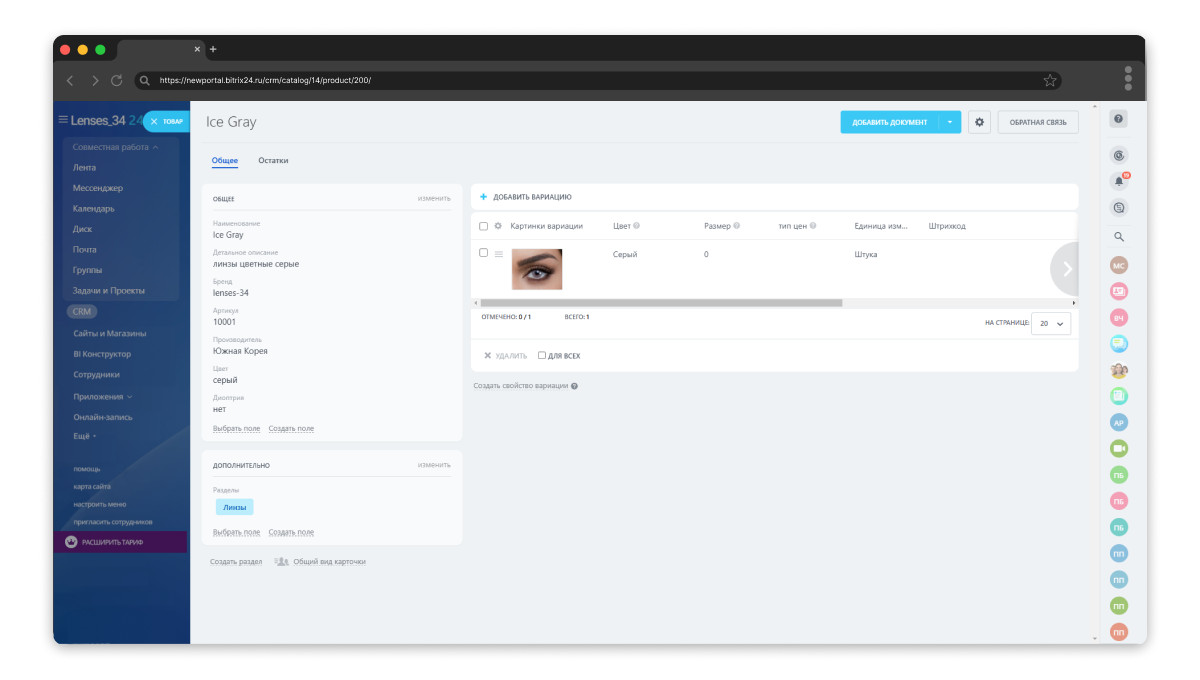Click the green video camera icon
The width and height of the screenshot is (1200, 680).
[1119, 449]
